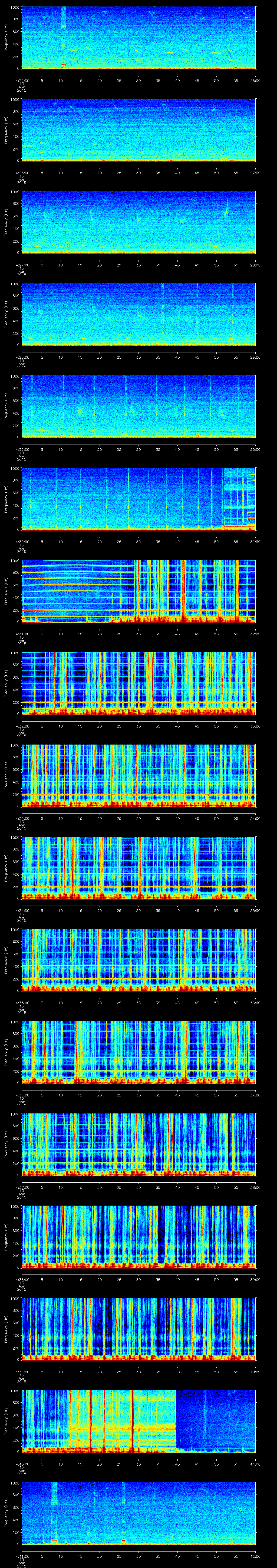Select the spectrogram panel beginning 4:28:00
277x1568 pixels.
[139, 315]
